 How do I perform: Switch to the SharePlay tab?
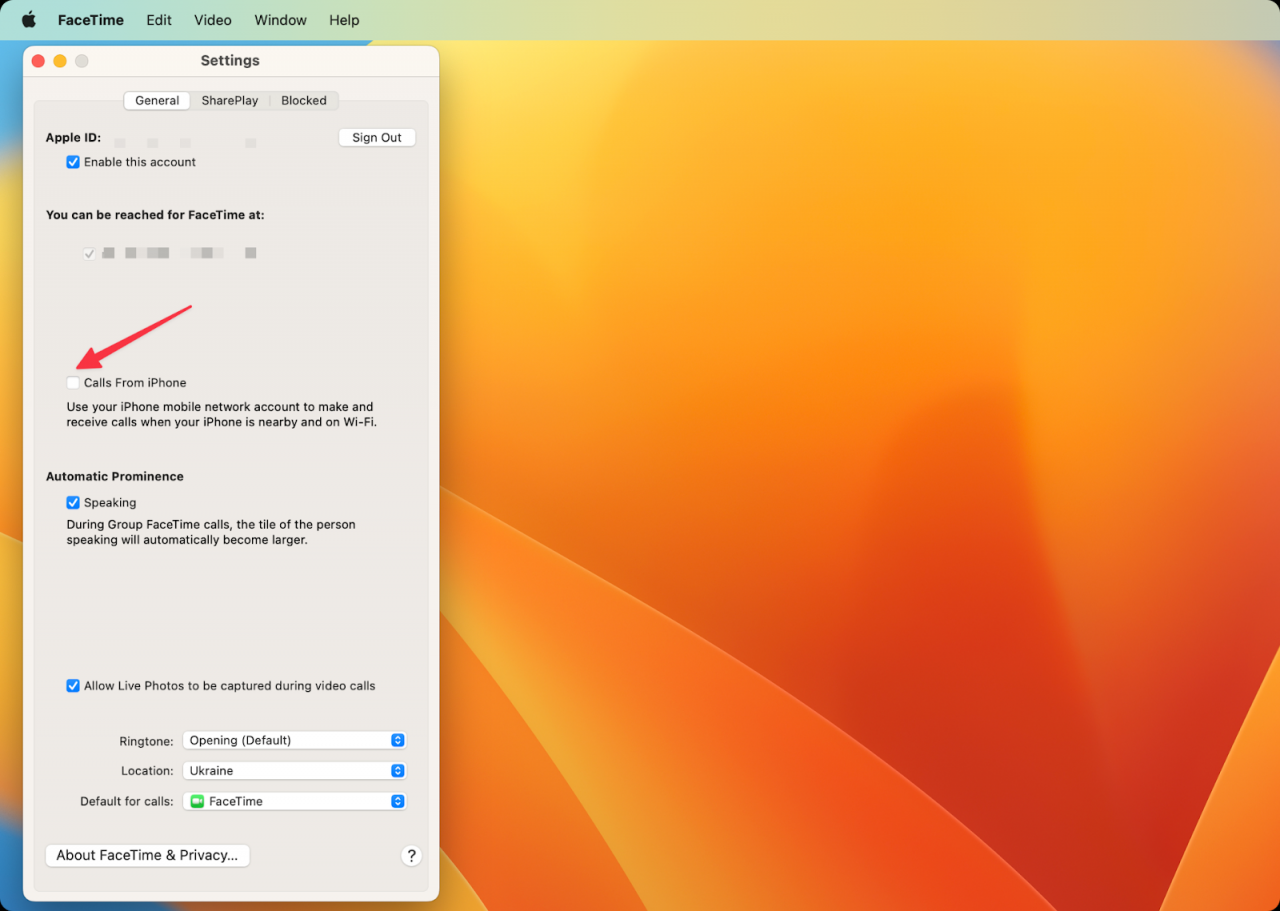tap(230, 101)
